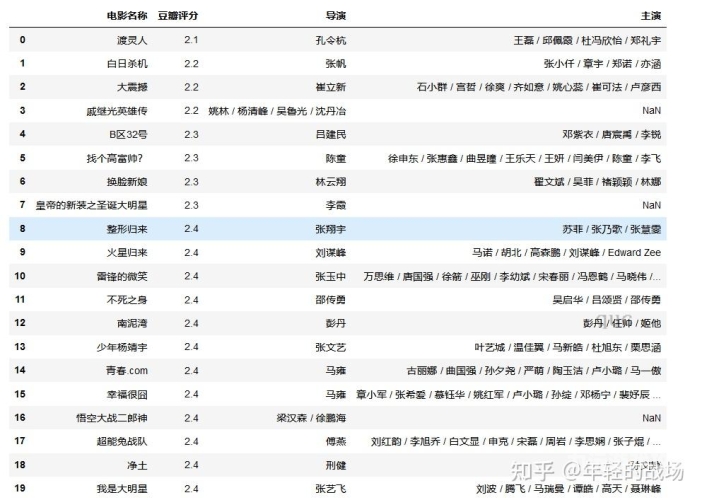702x500 pixels.
Task: Click the cast cell of 换脸新娘
Action: (597, 182)
